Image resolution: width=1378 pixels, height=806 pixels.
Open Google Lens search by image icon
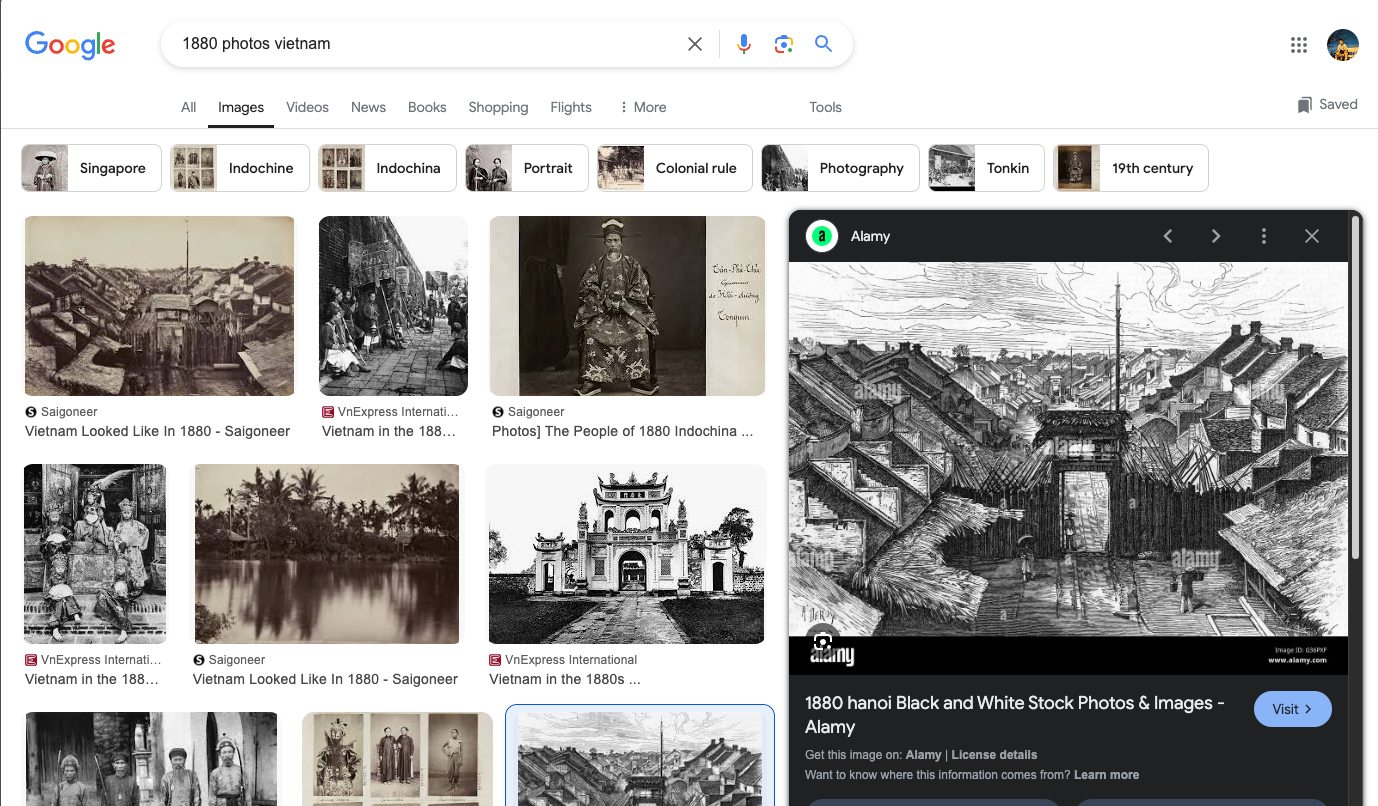coord(783,44)
